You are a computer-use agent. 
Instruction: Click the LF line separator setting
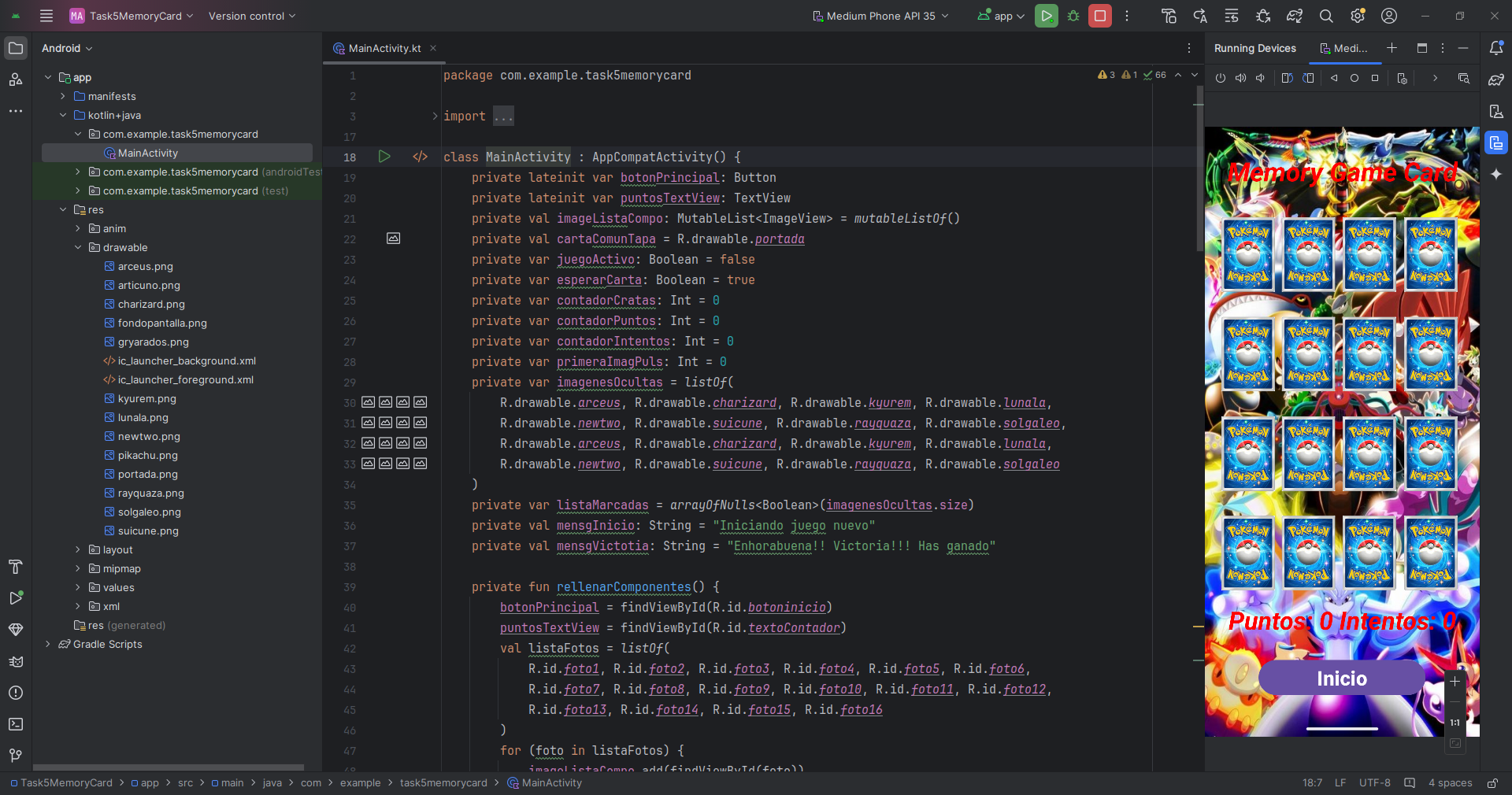coord(1340,783)
